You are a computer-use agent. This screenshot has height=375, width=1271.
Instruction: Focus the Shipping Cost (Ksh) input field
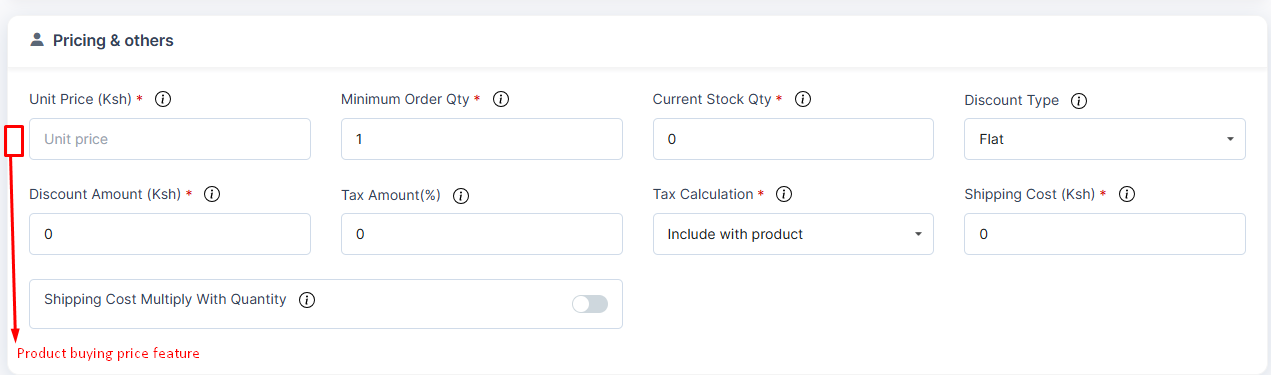click(1105, 234)
